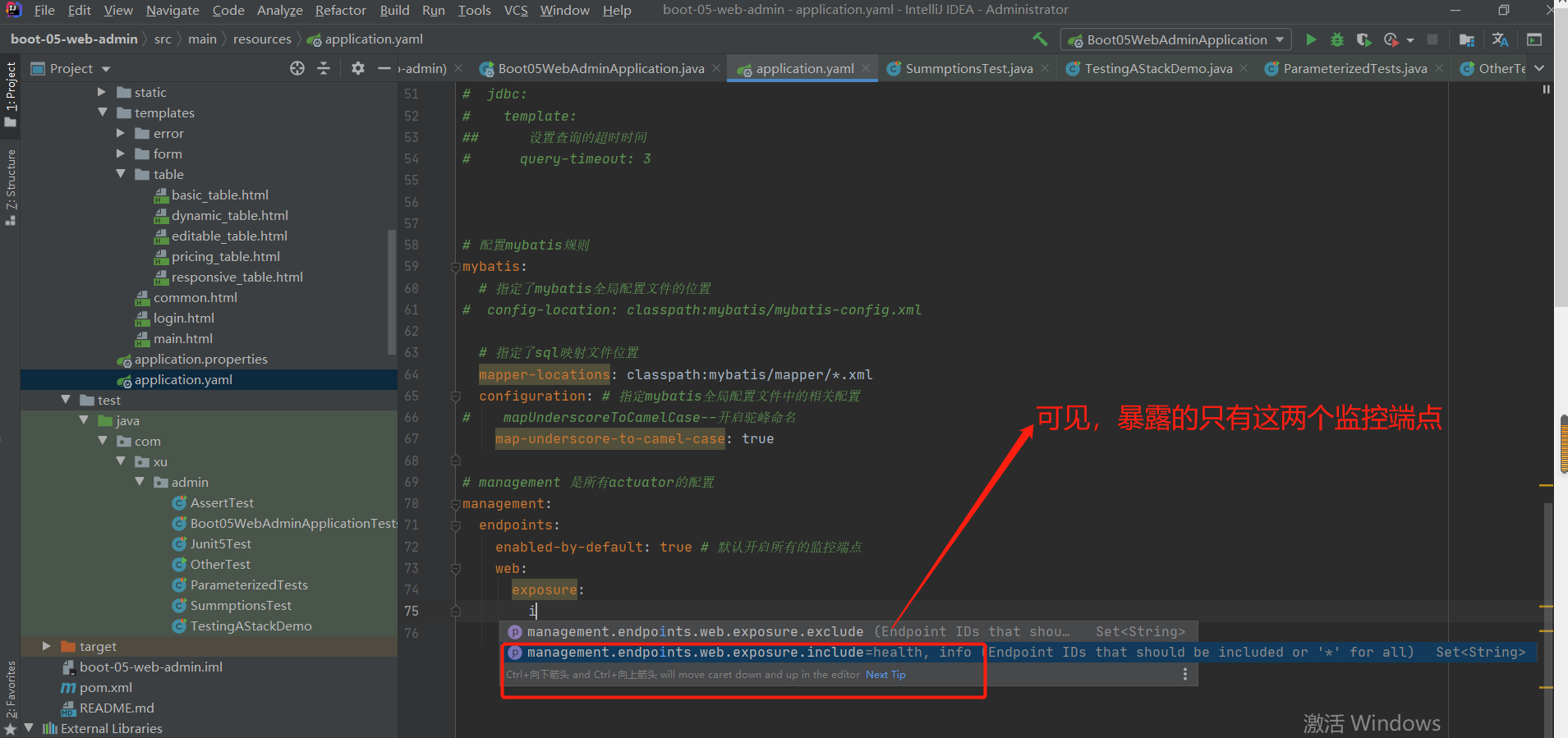Start debugging with the bug icon
Image resolution: width=1568 pixels, height=738 pixels.
(1337, 39)
